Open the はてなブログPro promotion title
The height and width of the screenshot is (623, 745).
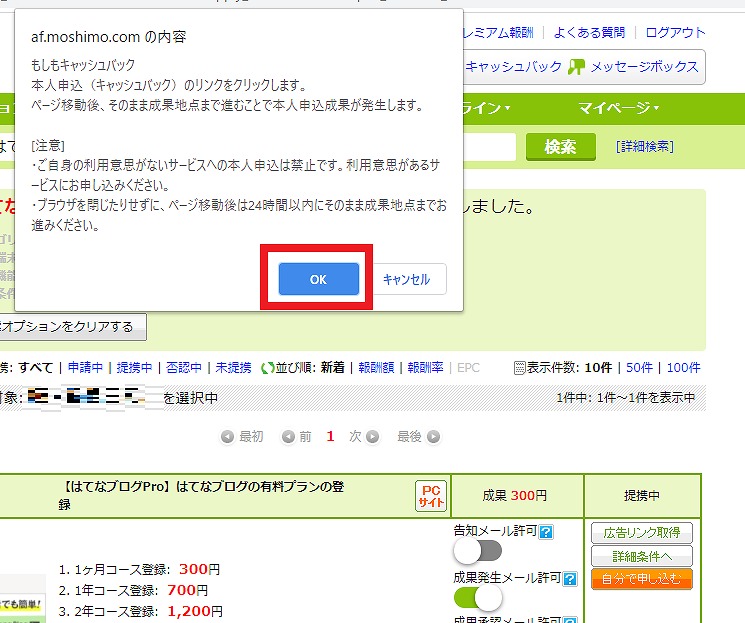[x=203, y=495]
